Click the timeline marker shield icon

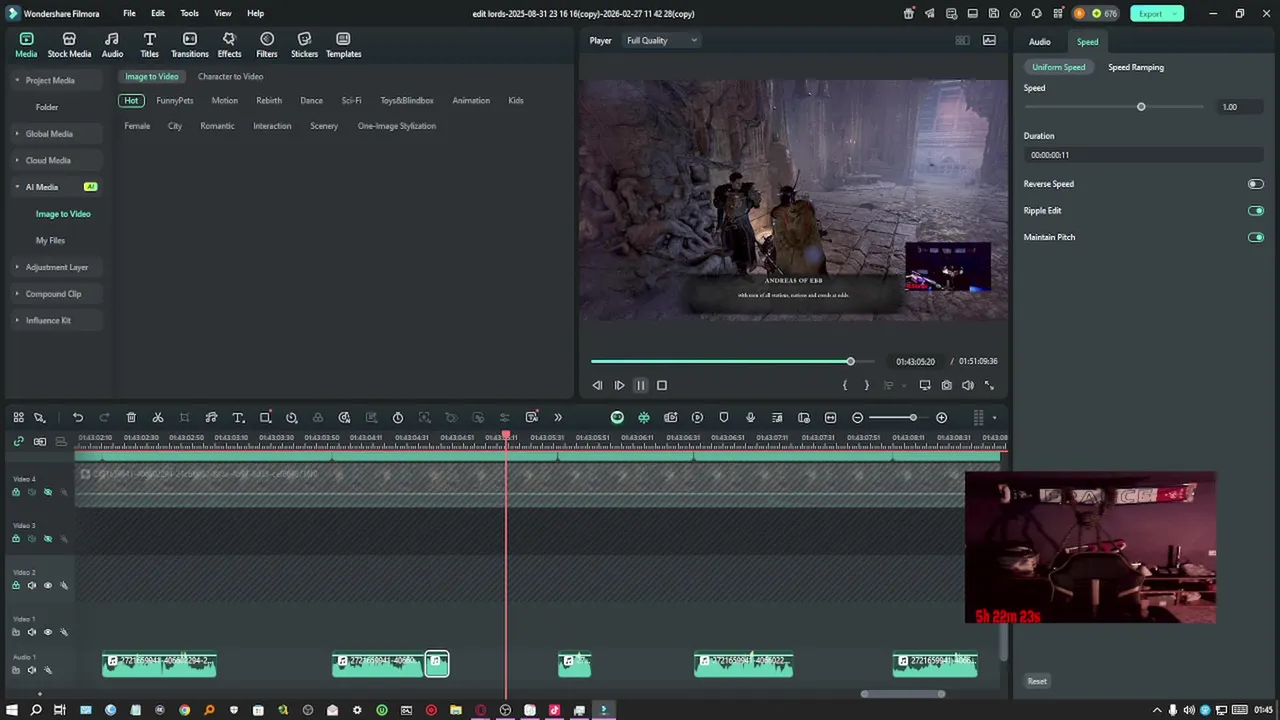point(724,417)
